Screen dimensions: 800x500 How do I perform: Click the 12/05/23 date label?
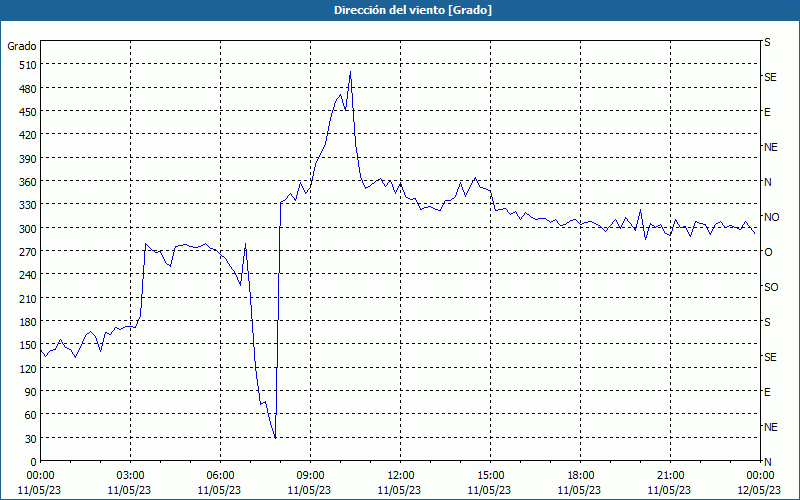[x=760, y=490]
